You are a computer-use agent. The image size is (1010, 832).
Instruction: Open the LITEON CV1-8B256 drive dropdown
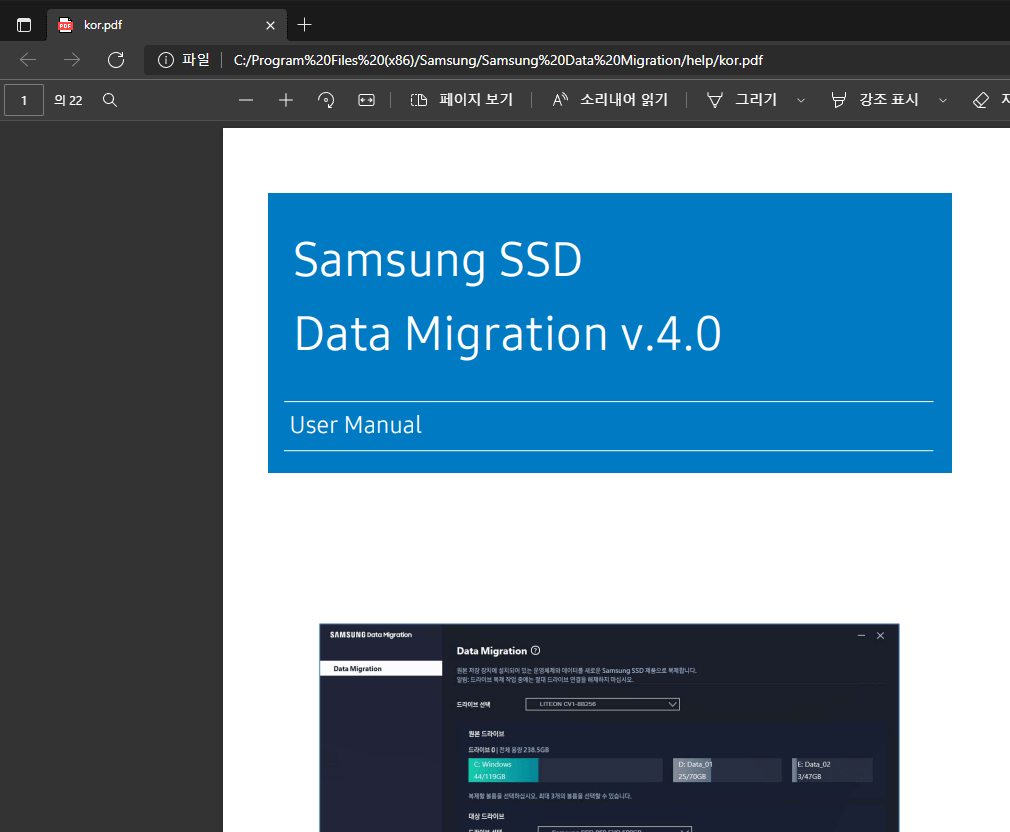pyautogui.click(x=602, y=704)
